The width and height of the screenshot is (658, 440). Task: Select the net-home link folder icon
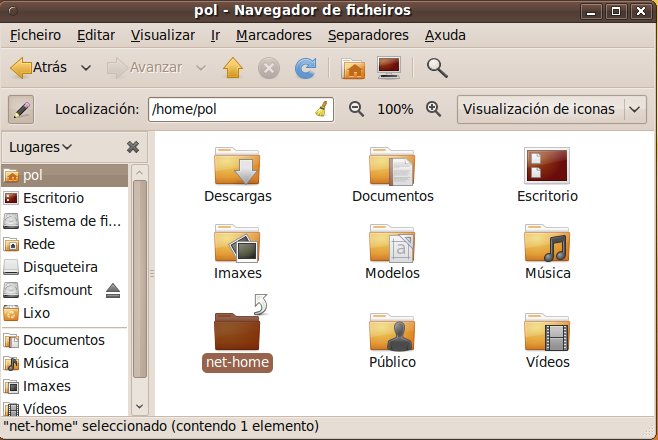[238, 331]
